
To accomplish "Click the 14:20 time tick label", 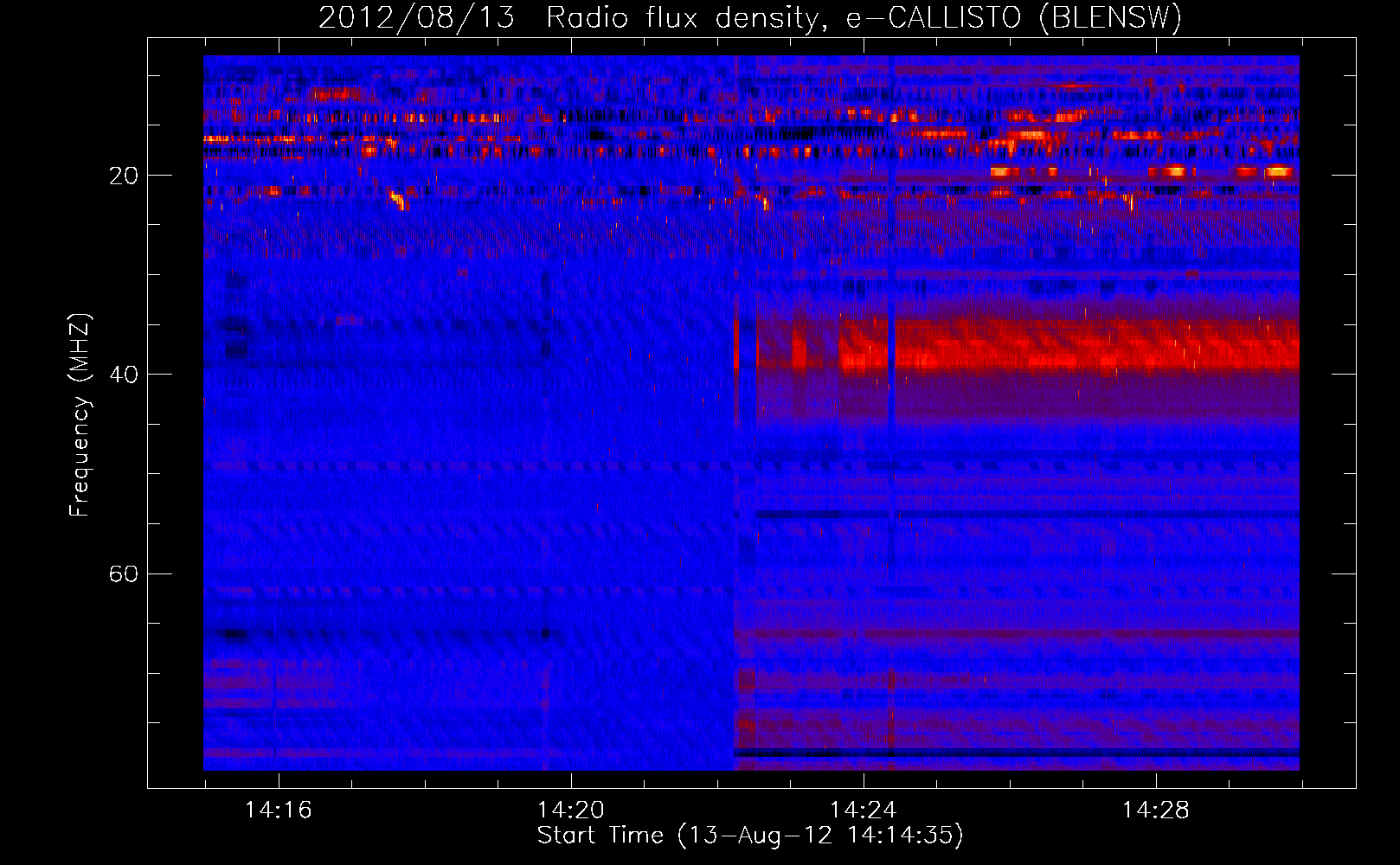I will tap(570, 811).
